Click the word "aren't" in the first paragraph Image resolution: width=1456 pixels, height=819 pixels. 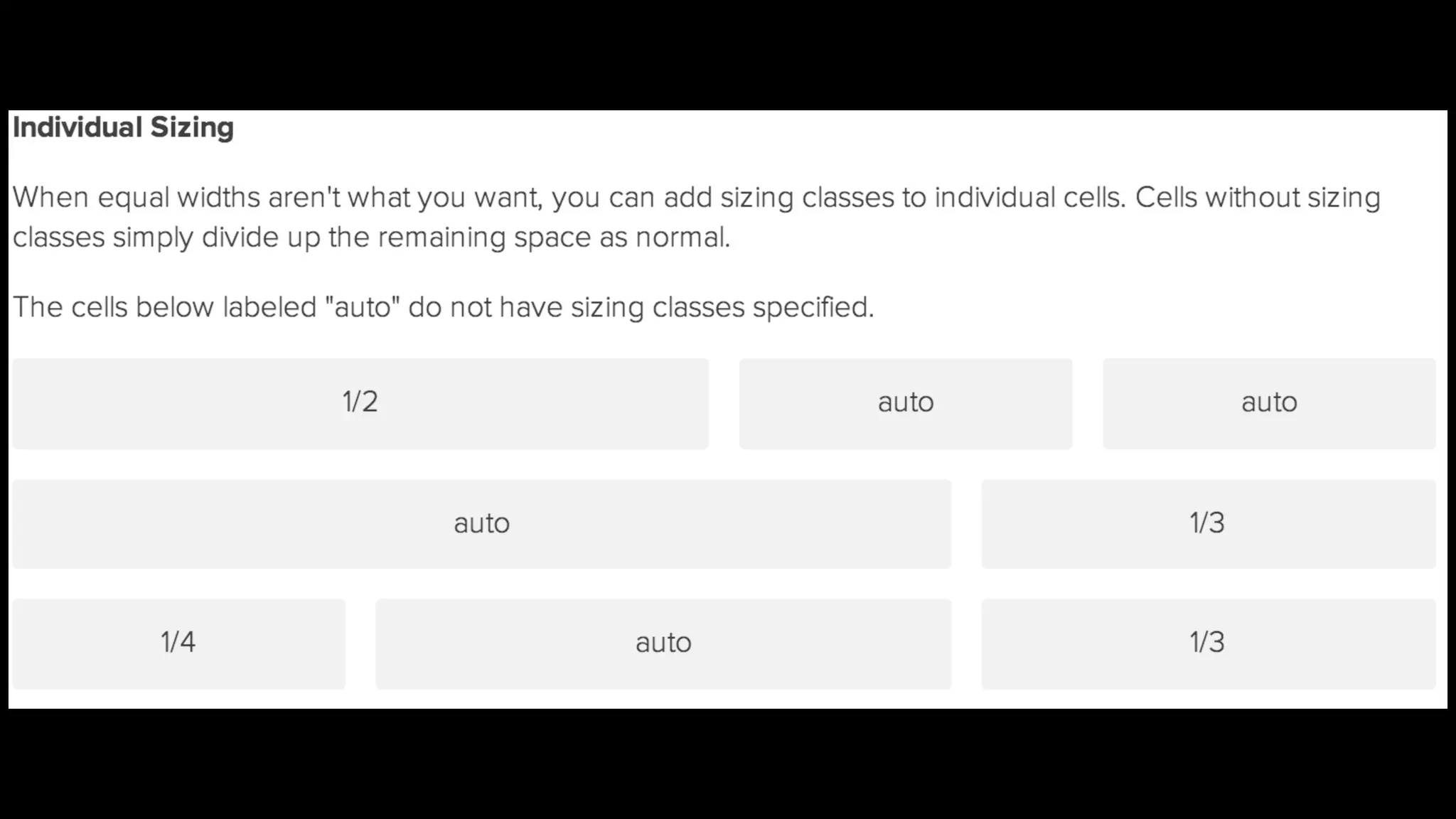coord(304,198)
